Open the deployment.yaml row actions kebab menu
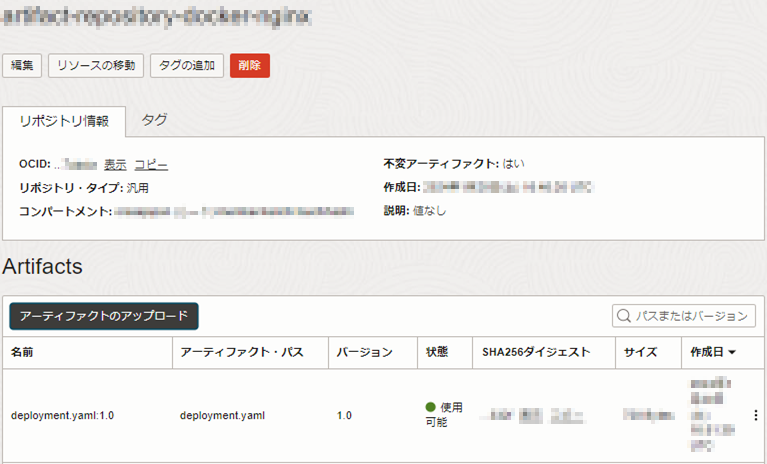 (756, 415)
